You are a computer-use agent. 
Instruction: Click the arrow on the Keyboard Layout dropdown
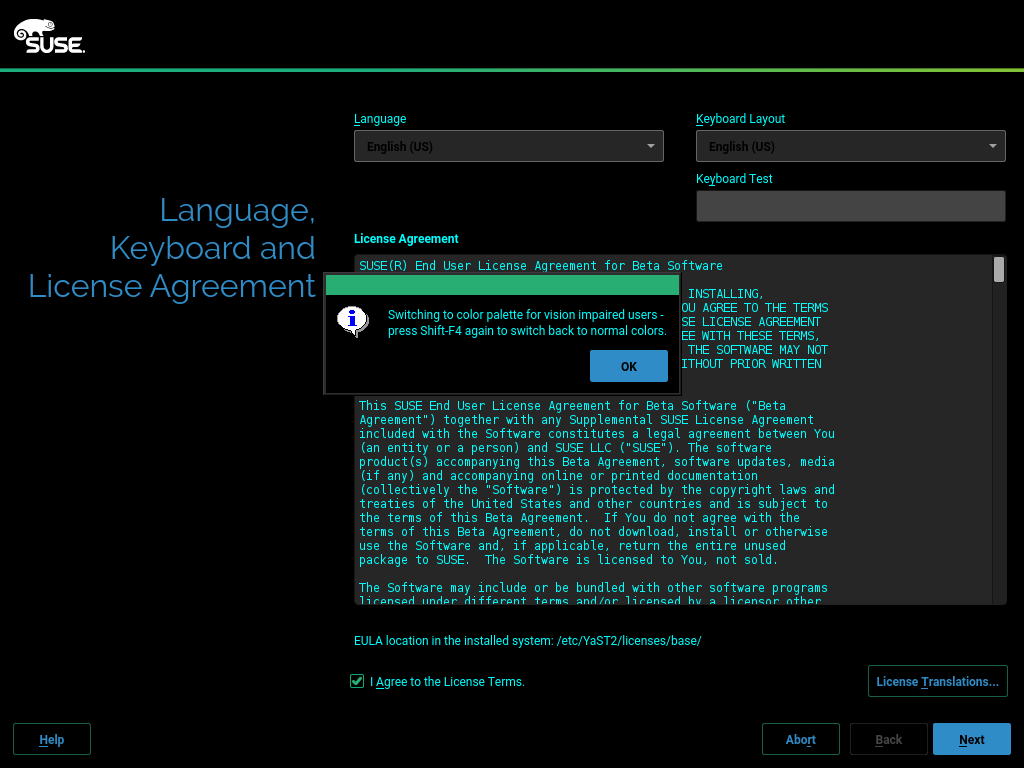pyautogui.click(x=992, y=146)
